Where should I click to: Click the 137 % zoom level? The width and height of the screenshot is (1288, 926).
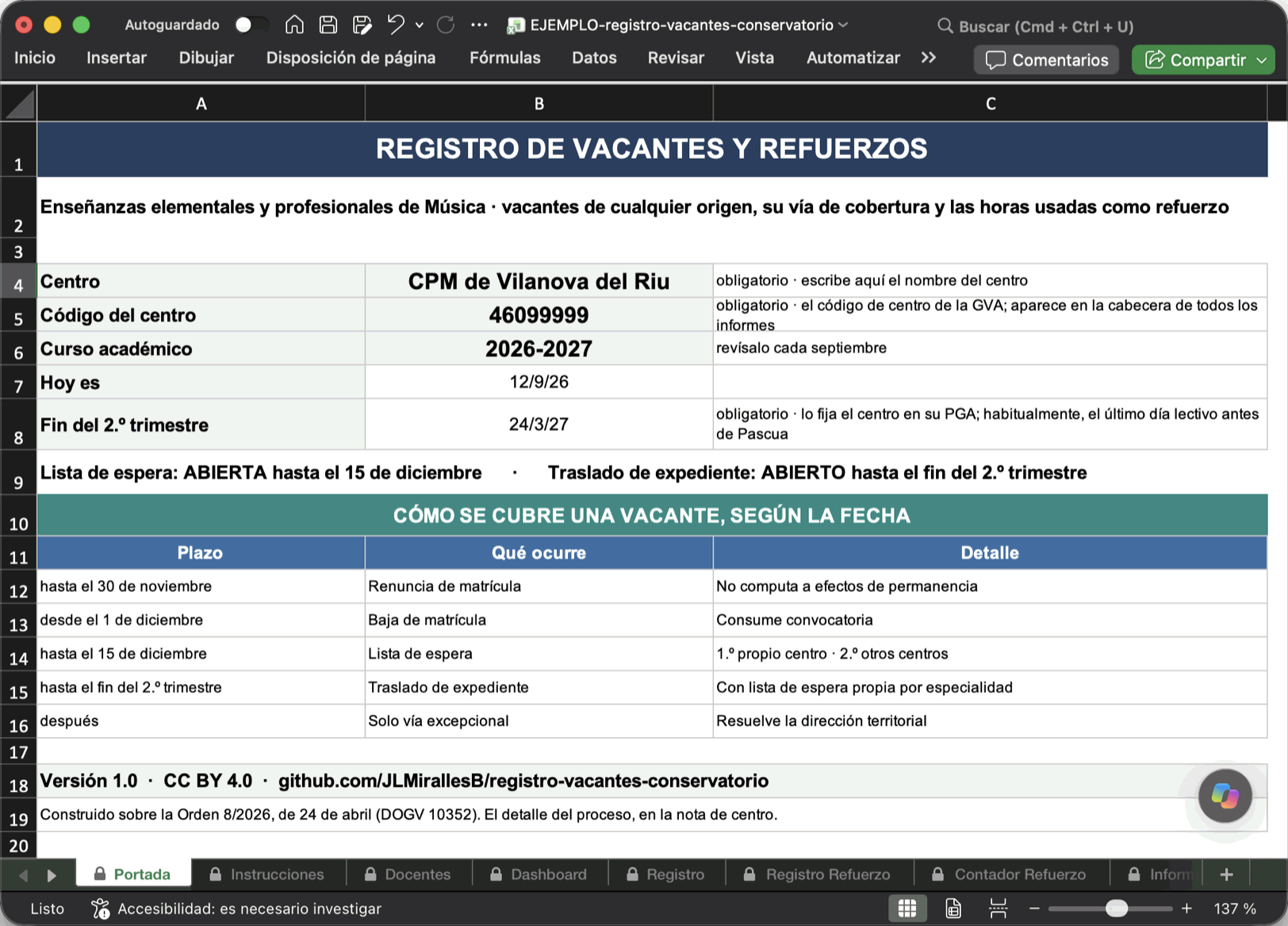[1235, 909]
